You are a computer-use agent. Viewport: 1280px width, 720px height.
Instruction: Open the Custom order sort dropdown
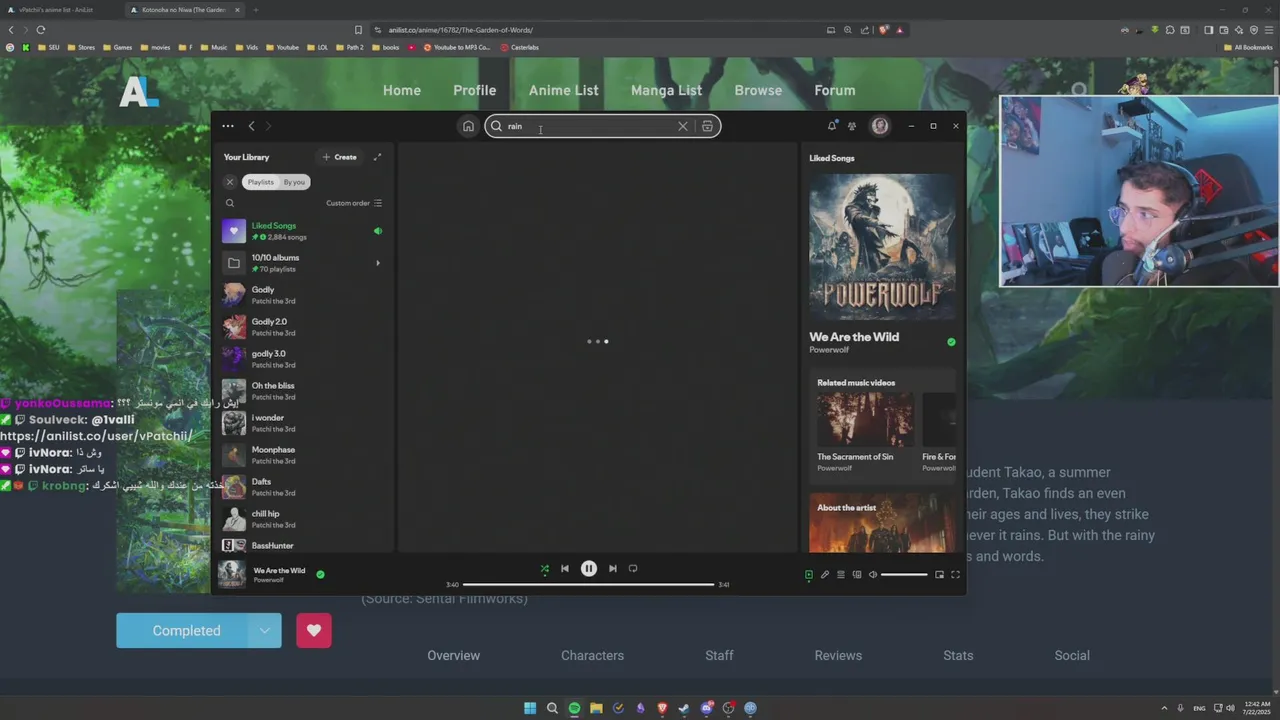(x=354, y=203)
